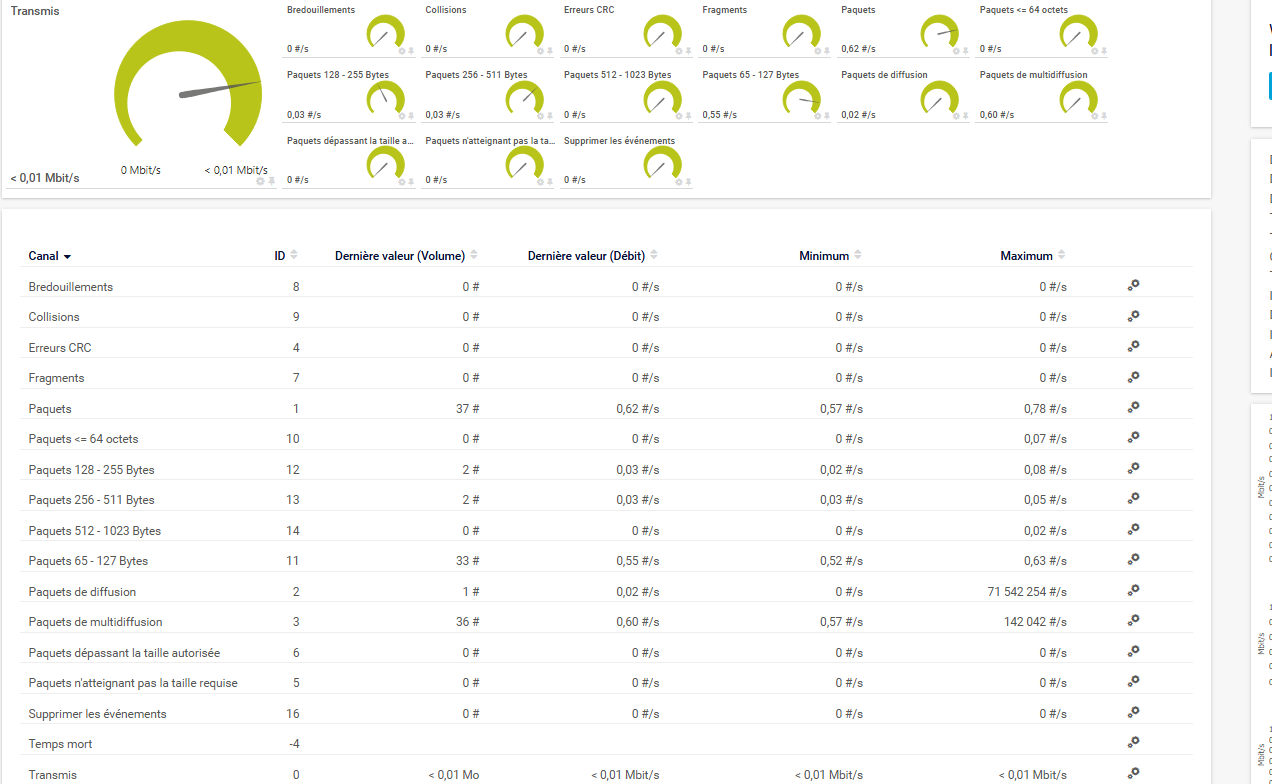The image size is (1272, 784).
Task: Pin the Supprimer les événements gauge
Action: (688, 181)
